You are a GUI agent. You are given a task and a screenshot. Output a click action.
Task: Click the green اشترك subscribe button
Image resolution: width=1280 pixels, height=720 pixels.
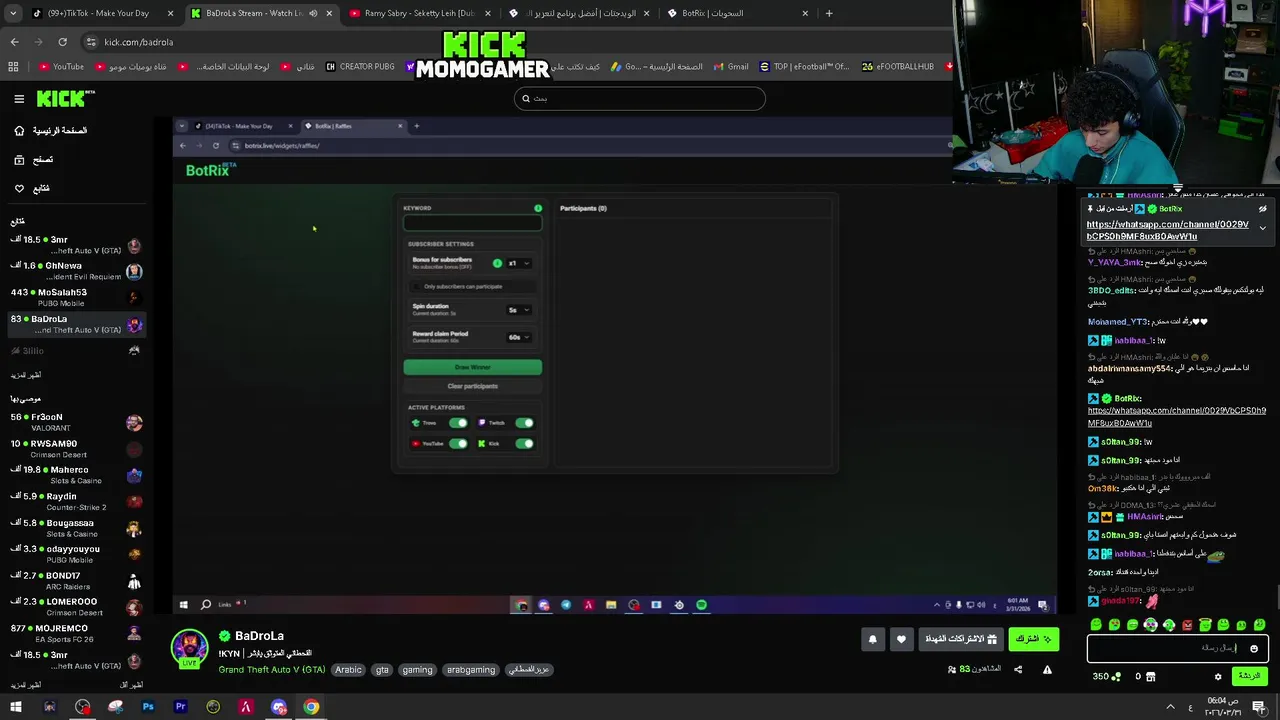pyautogui.click(x=1033, y=639)
